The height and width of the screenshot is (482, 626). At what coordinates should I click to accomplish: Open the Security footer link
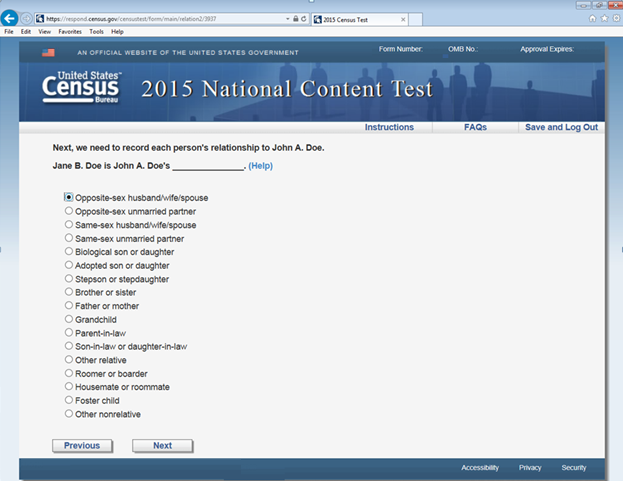574,468
